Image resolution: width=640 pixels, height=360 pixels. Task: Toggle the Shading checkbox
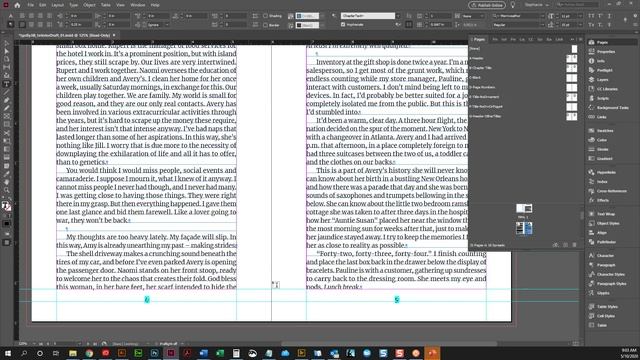pos(265,16)
